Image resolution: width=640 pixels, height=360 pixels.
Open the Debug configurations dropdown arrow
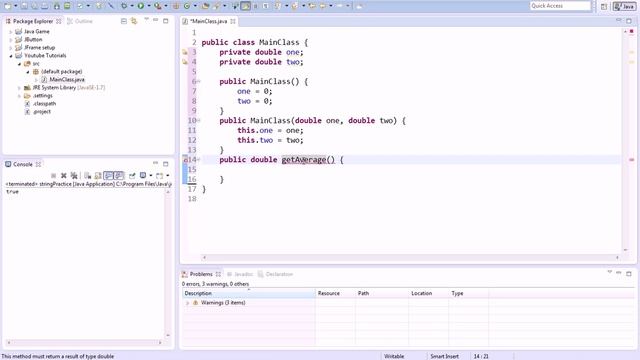click(x=131, y=6)
